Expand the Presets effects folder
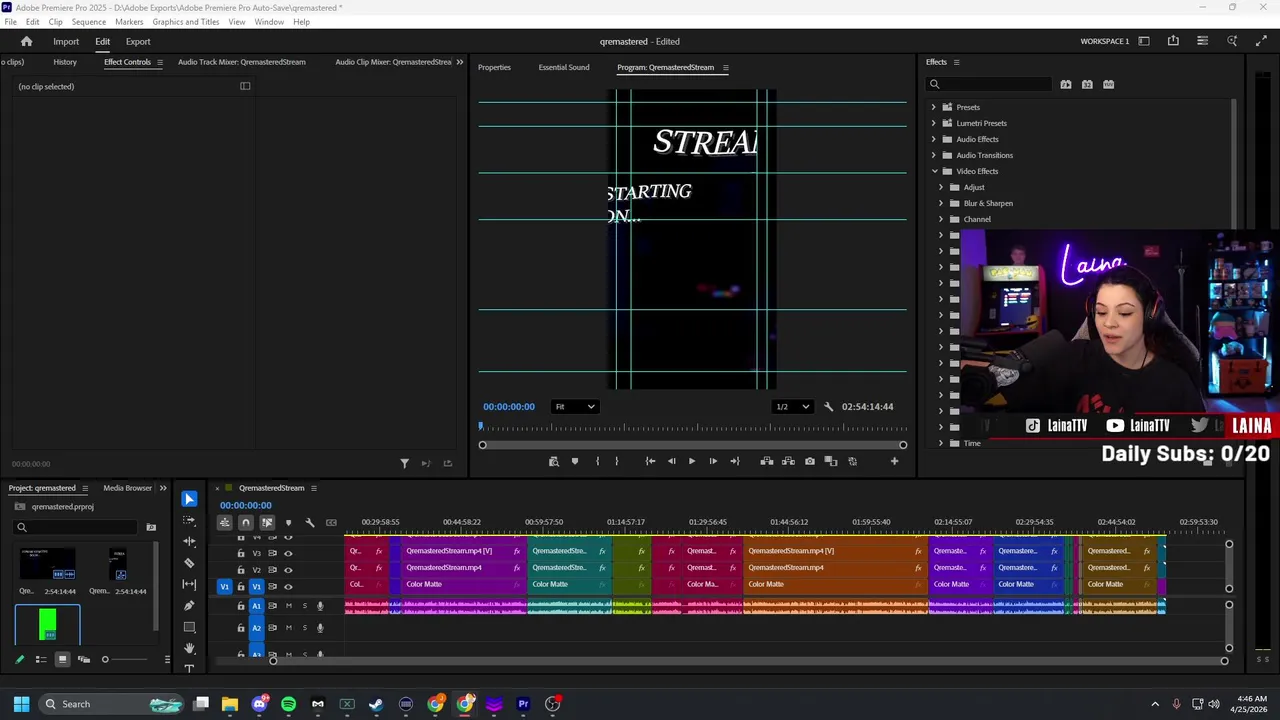This screenshot has height=720, width=1280. (x=934, y=107)
